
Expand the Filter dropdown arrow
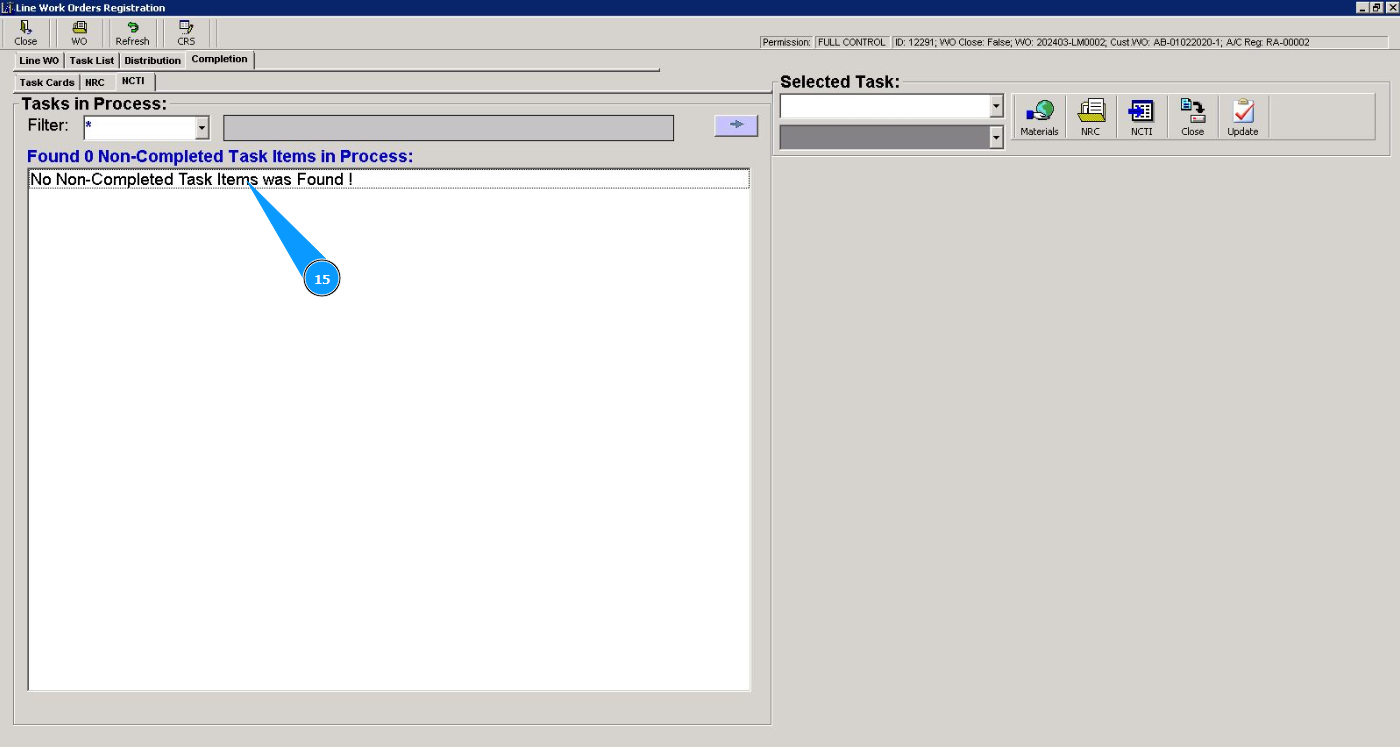[202, 128]
